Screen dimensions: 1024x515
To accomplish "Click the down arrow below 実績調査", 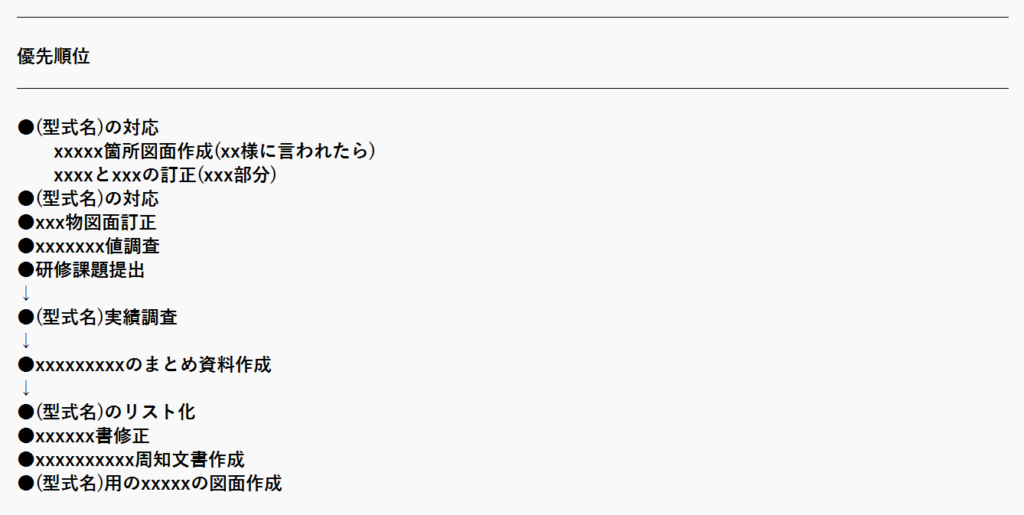I will click(25, 341).
